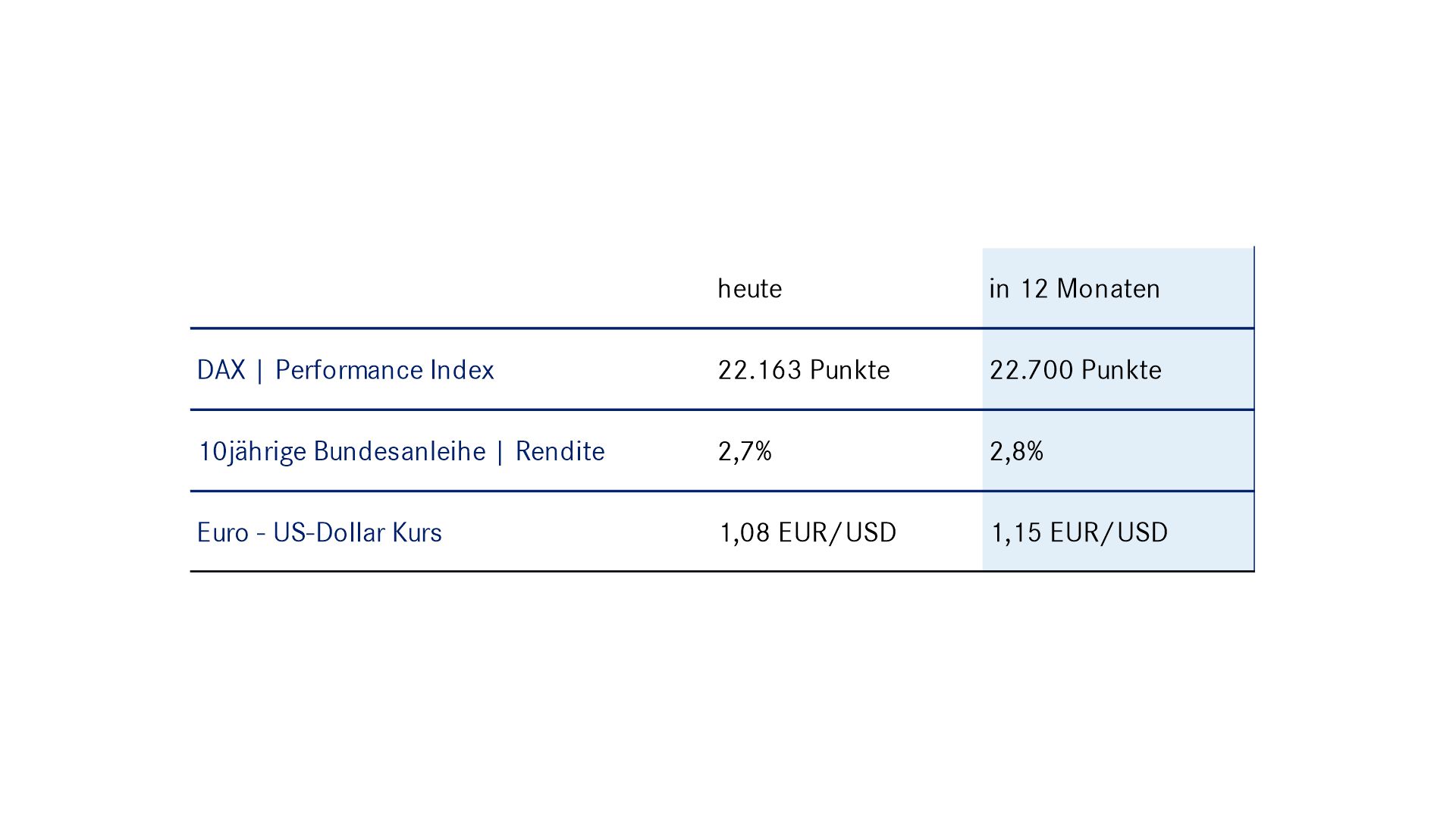This screenshot has height=819, width=1456.
Task: Click the 'Euro - US-Dollar Kurs' row label
Action: click(319, 532)
